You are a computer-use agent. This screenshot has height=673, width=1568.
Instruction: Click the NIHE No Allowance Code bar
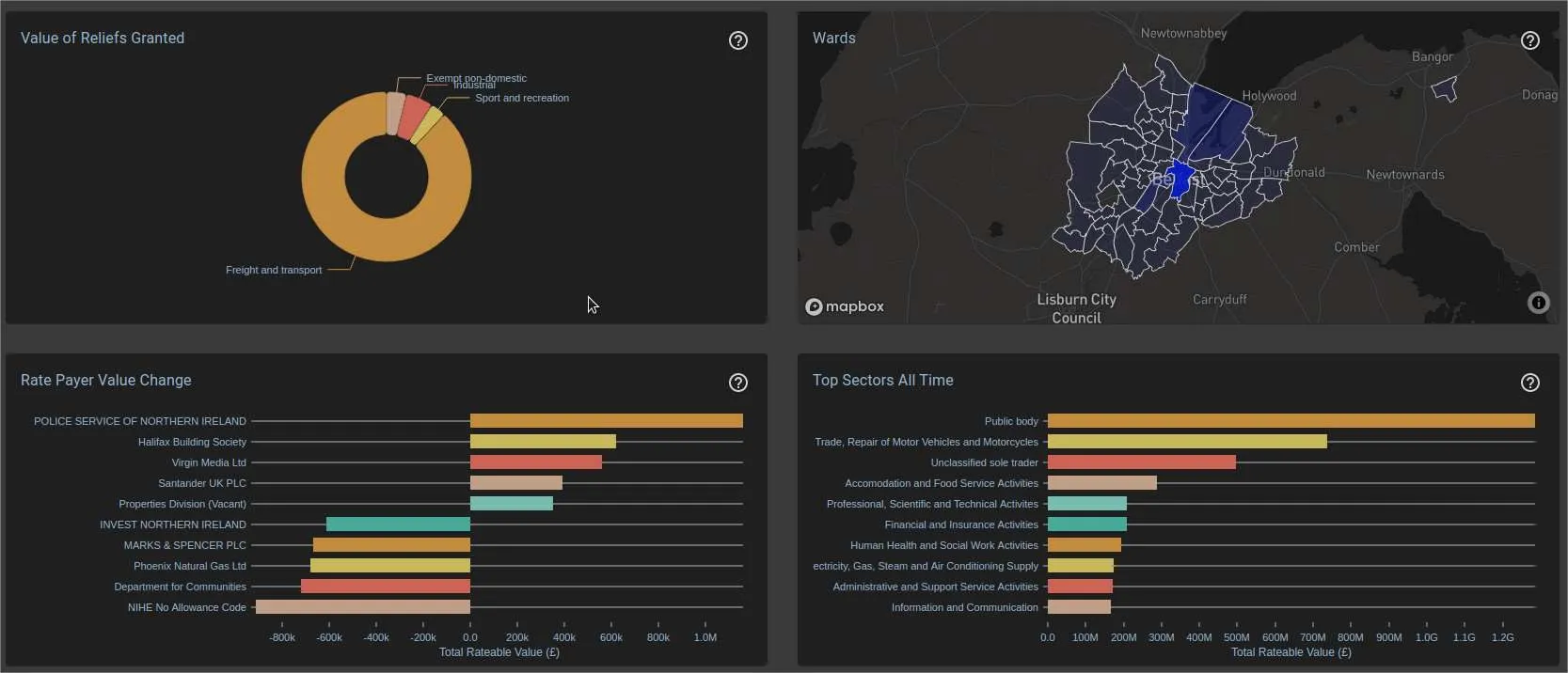pos(363,607)
